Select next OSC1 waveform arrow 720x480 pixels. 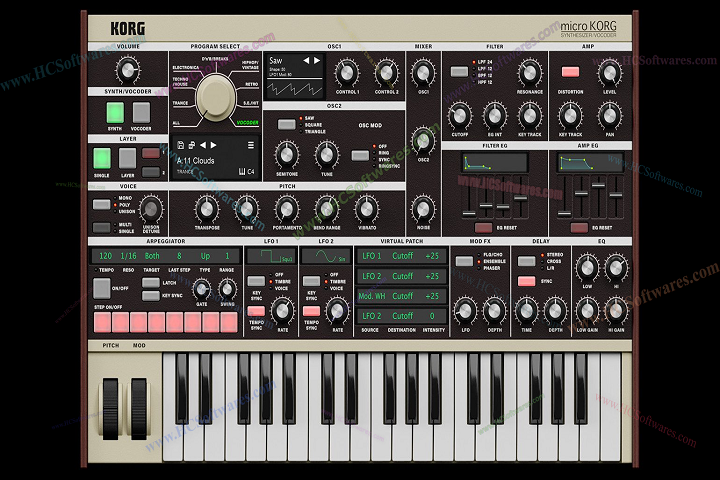(317, 61)
